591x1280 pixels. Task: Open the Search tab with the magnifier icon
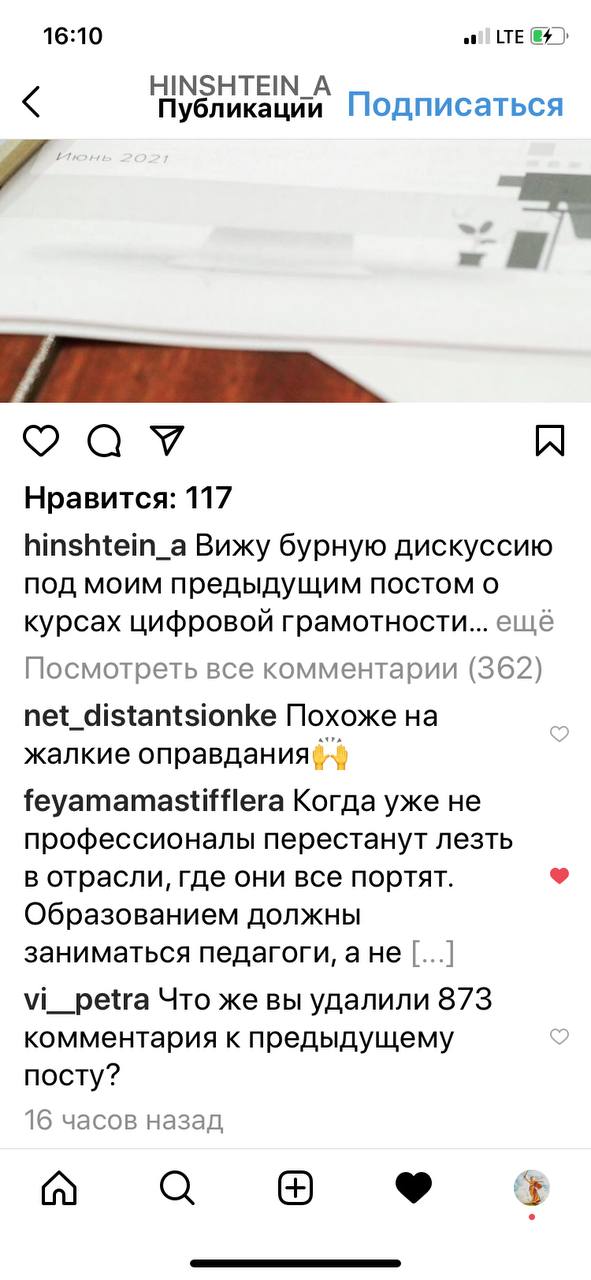[177, 1188]
